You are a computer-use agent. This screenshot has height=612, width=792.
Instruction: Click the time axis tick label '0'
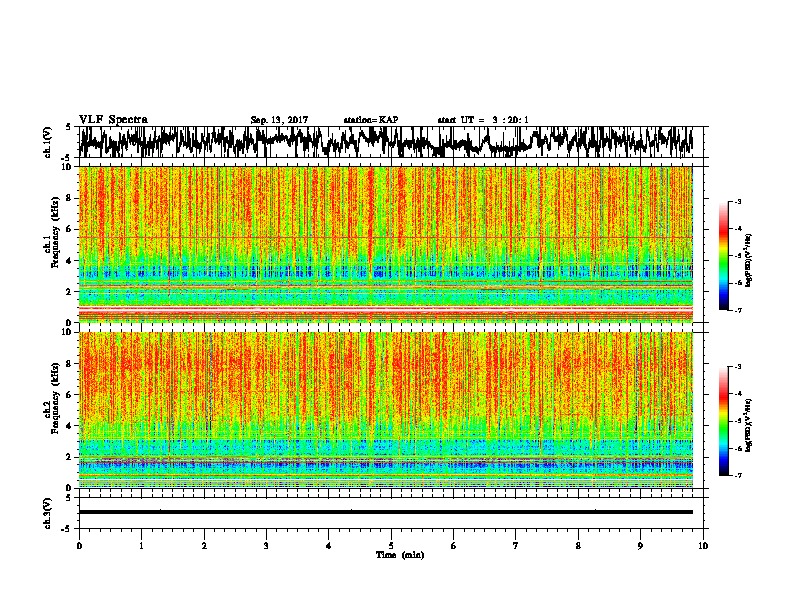79,546
